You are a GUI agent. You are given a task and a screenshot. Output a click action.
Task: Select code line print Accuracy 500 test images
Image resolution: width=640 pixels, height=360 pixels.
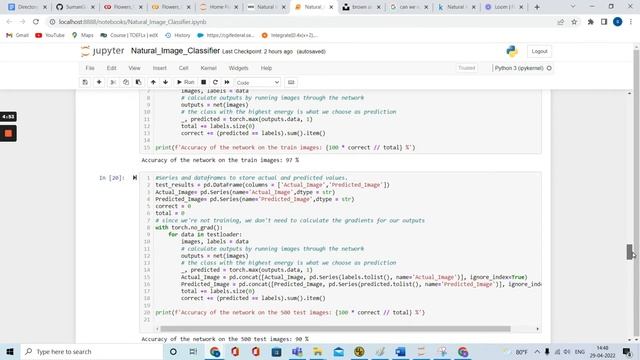point(290,313)
